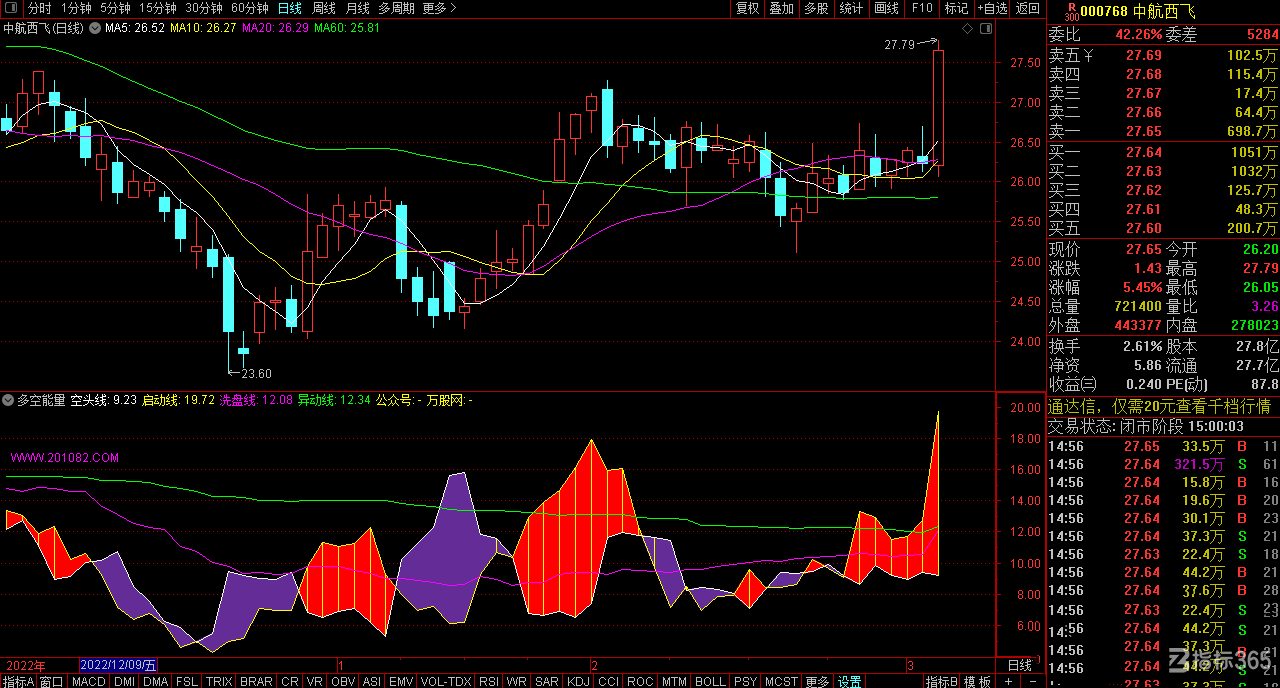The image size is (1280, 688).
Task: Open the chart title dropdown circle arrow
Action: 96,28
